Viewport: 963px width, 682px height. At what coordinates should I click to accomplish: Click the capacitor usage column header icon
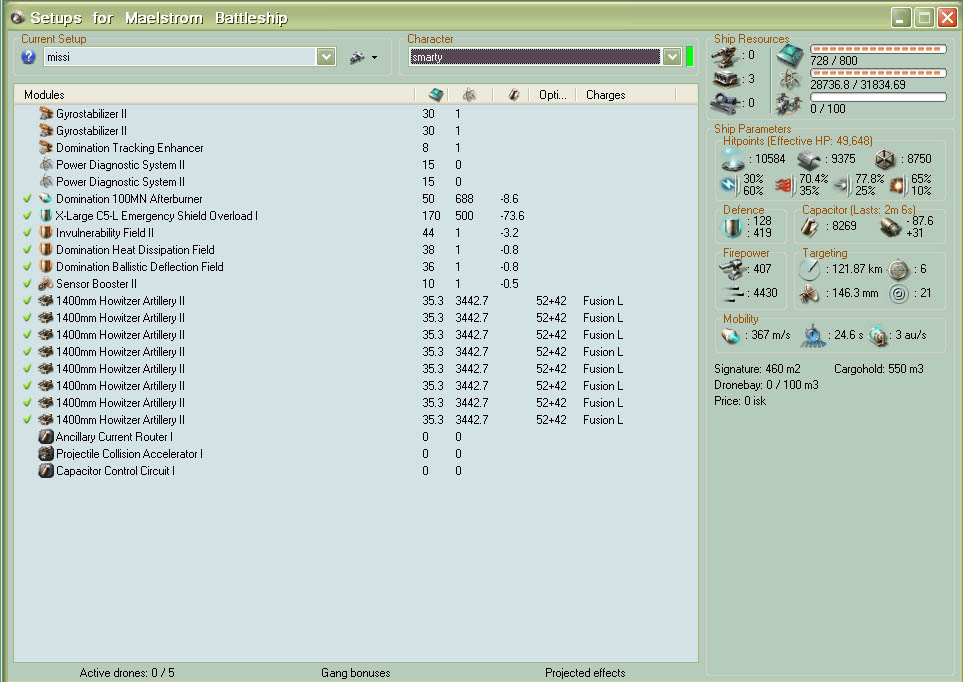tap(514, 95)
